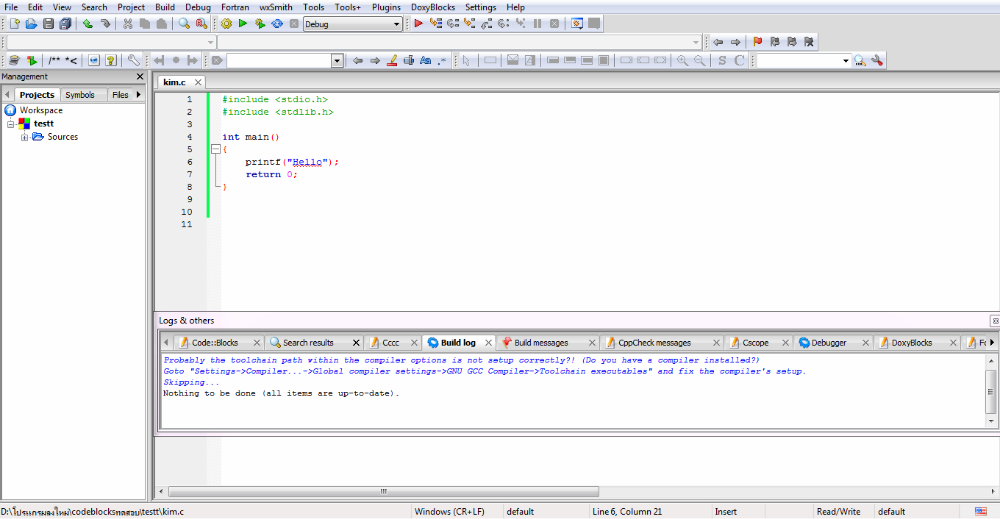Rebuild the project with the blue arrows icon
The width and height of the screenshot is (1000, 519).
[x=277, y=24]
